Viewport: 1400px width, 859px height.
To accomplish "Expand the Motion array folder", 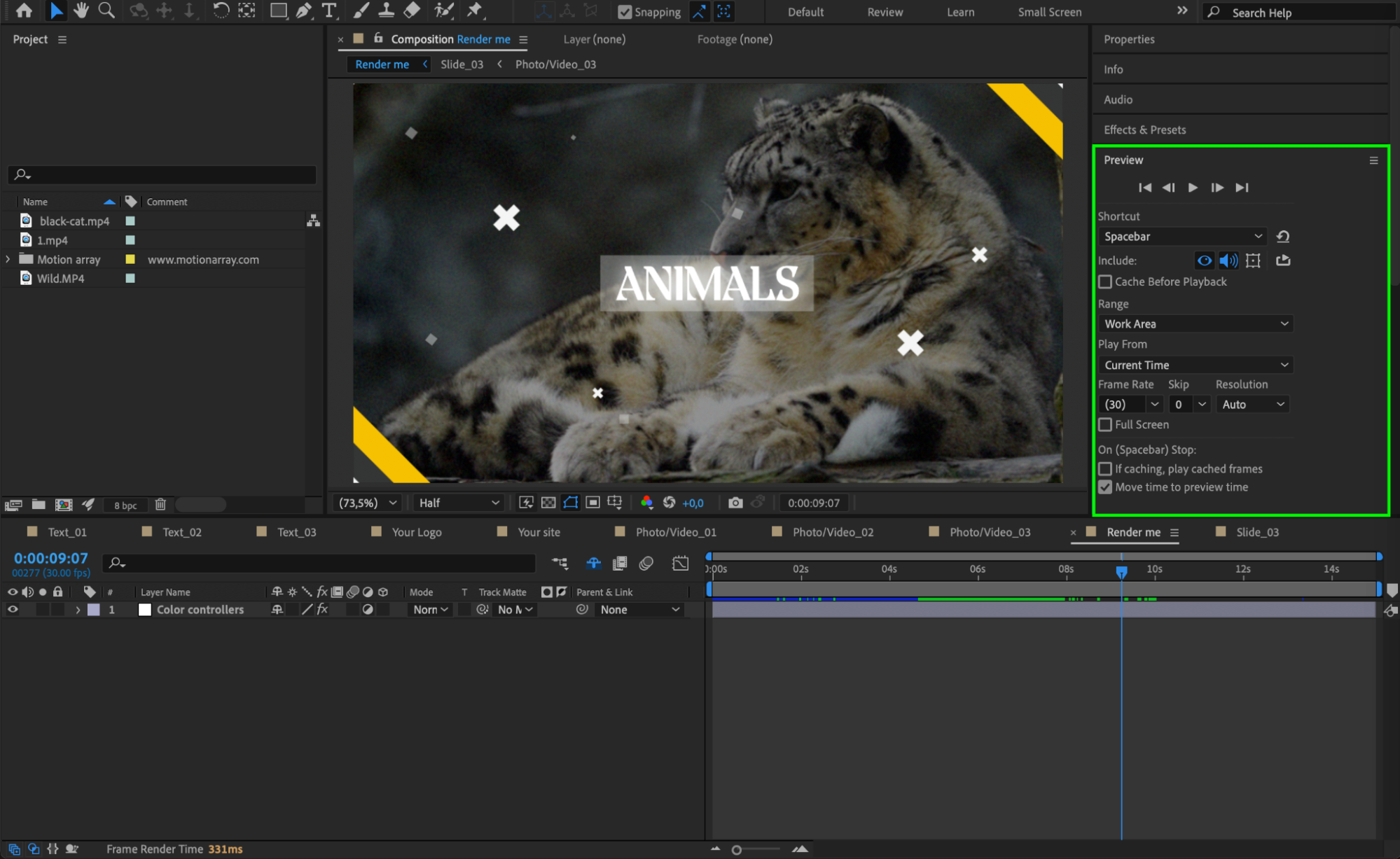I will pyautogui.click(x=8, y=259).
